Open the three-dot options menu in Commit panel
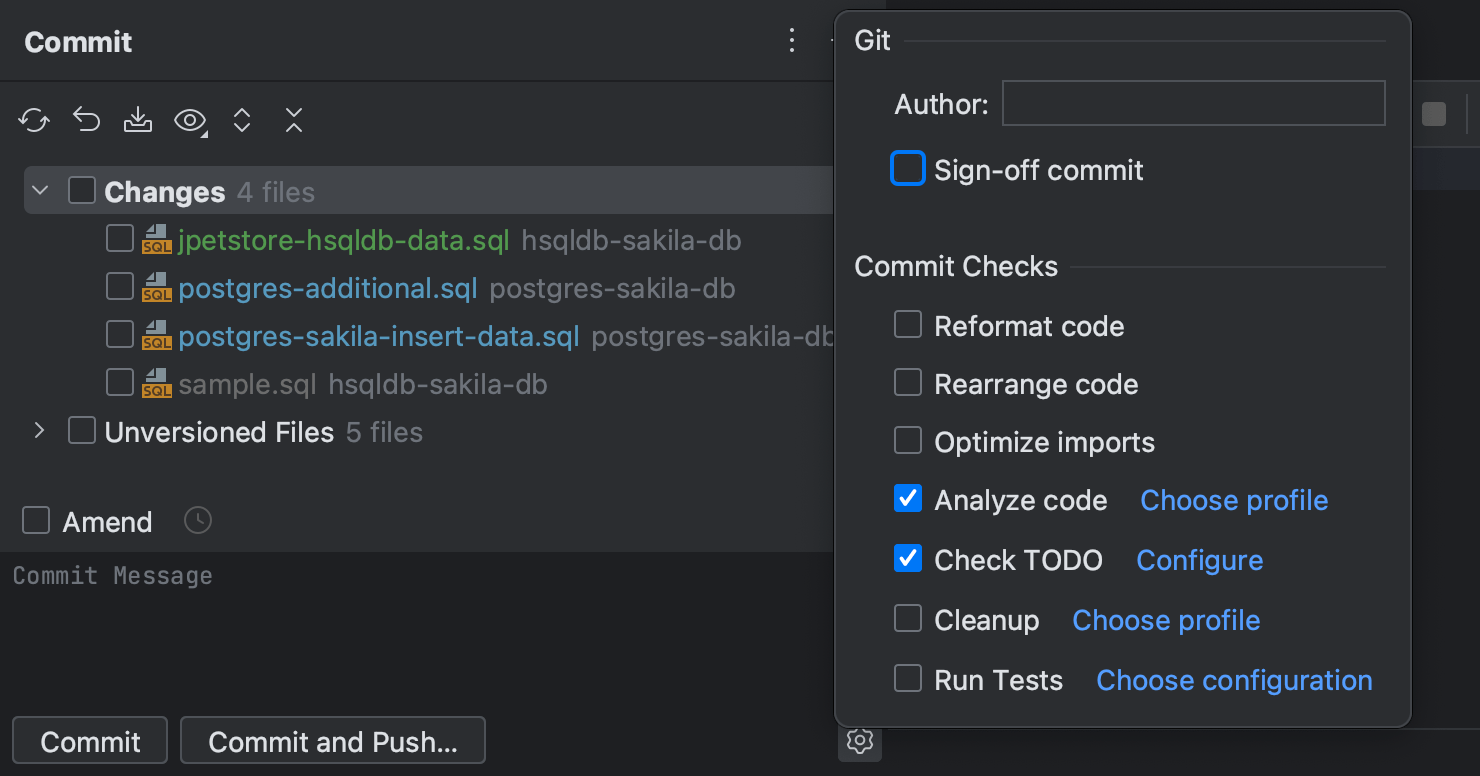Screen dimensions: 1480x776 coord(792,41)
